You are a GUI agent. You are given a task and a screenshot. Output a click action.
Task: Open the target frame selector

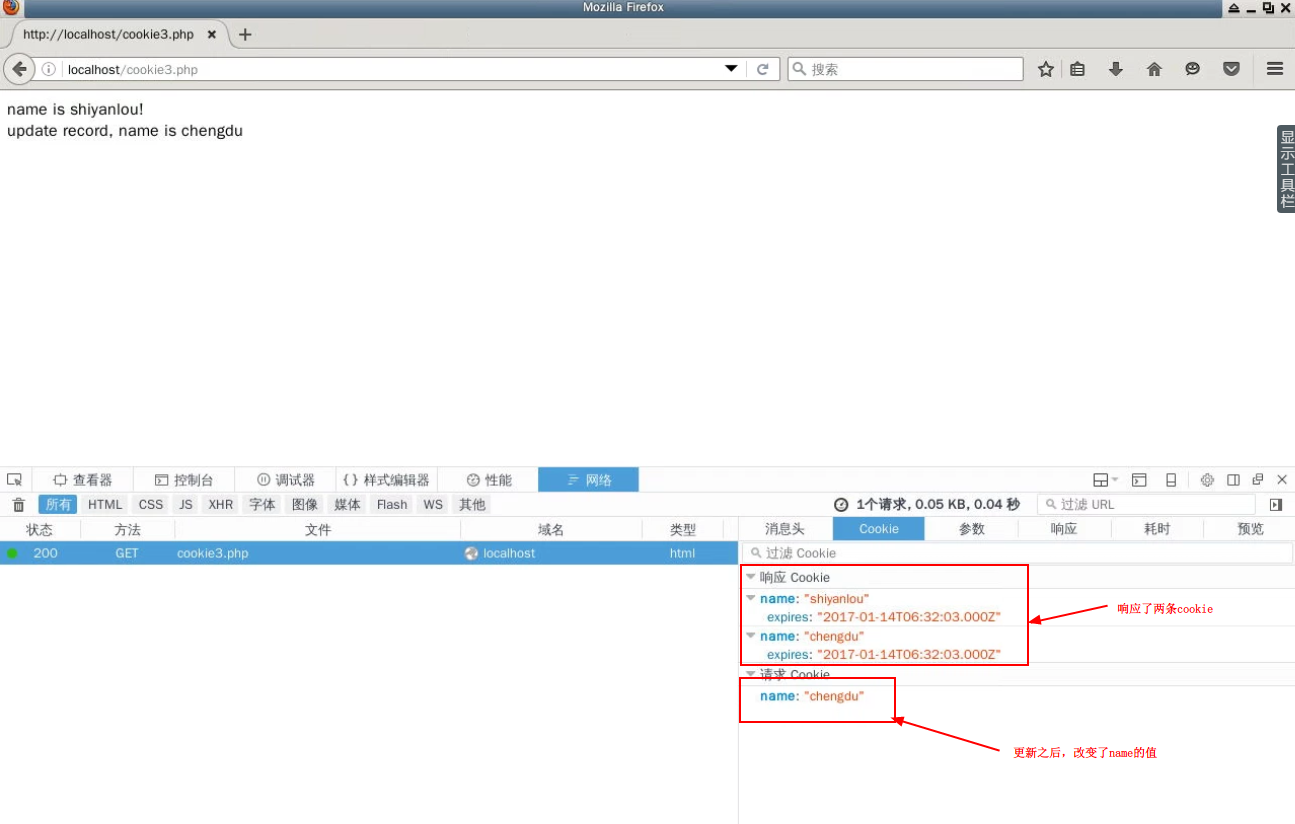point(1105,480)
